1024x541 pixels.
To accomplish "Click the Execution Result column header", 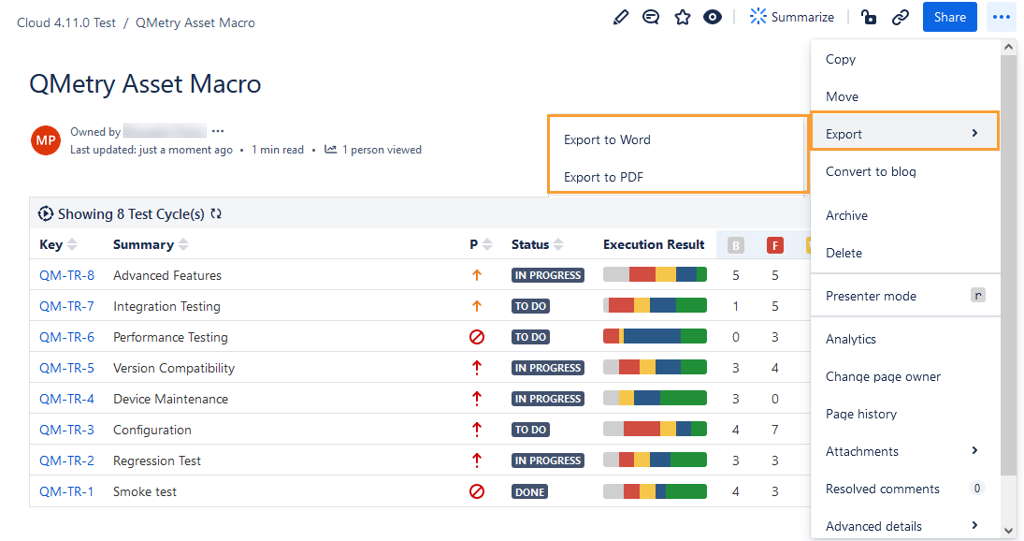I will pyautogui.click(x=654, y=244).
